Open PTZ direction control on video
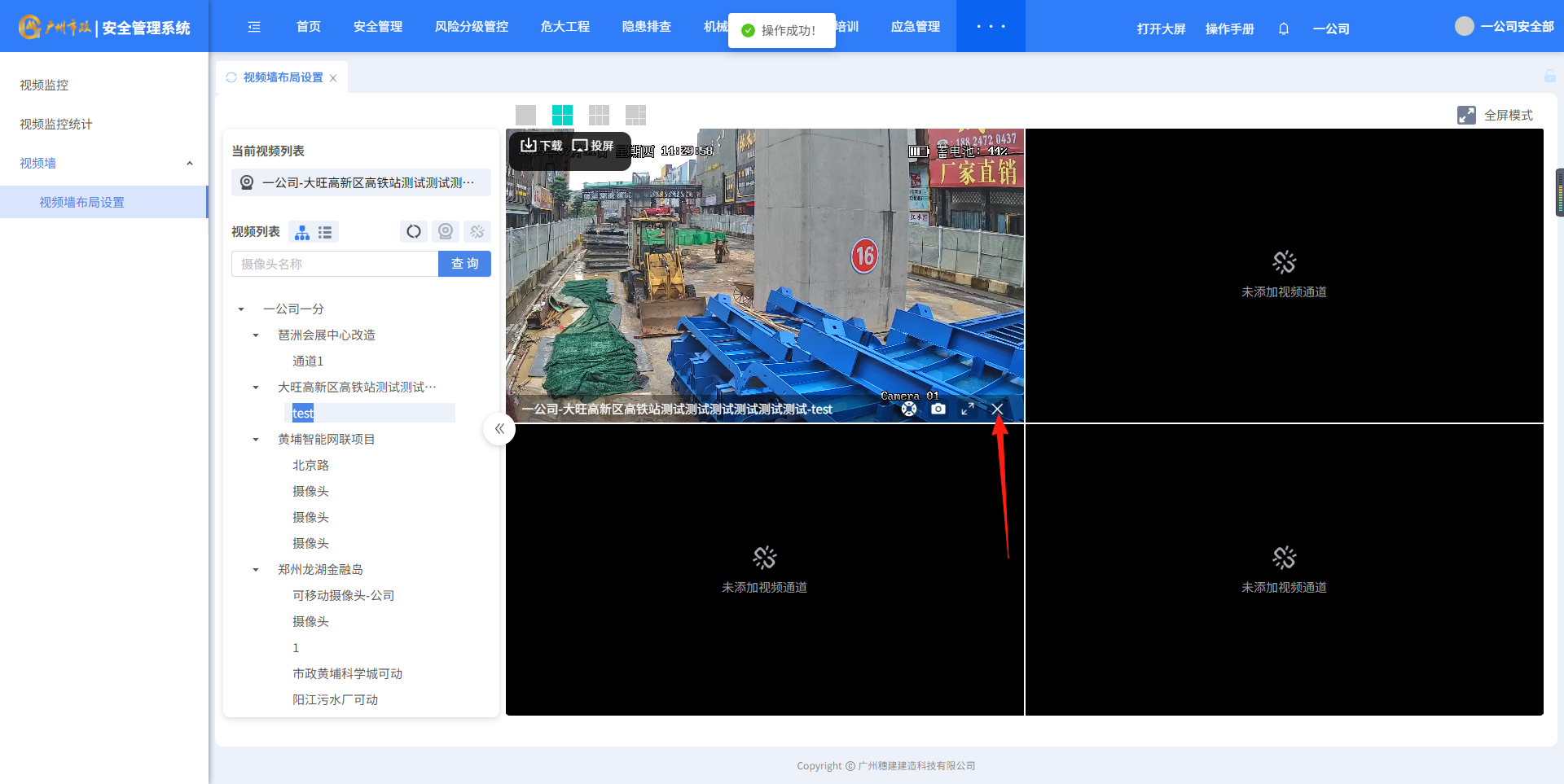This screenshot has width=1564, height=784. tap(909, 409)
